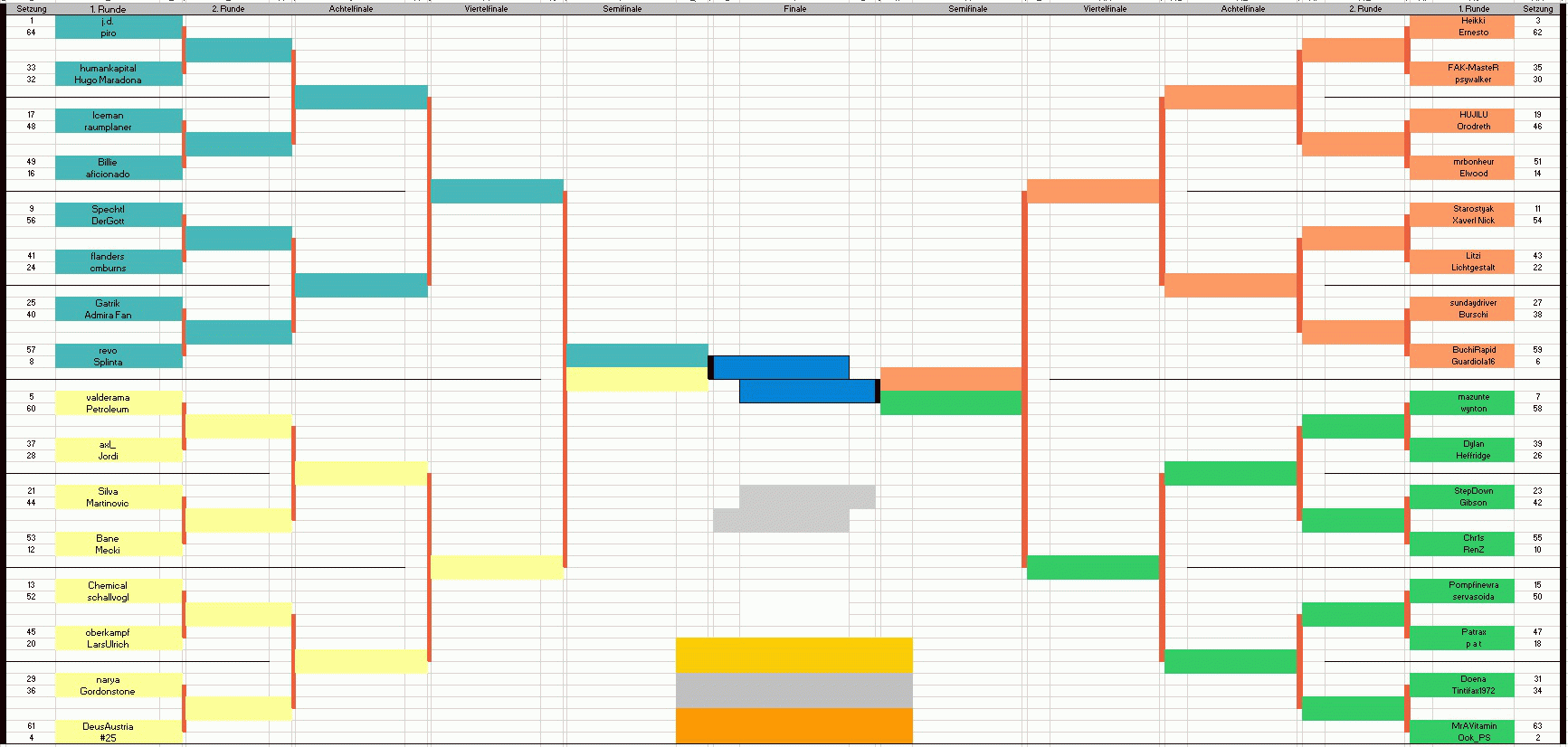Select the Doena player cell
1568x747 pixels.
[x=1461, y=679]
